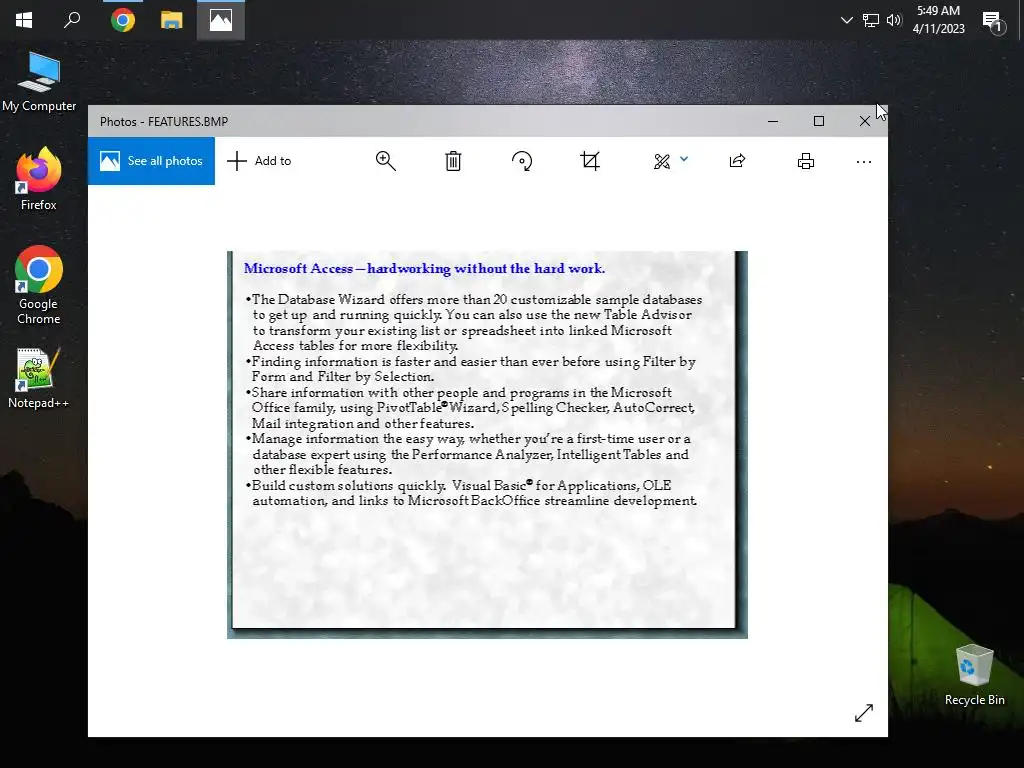Select the Notepad++ desktop shortcut
1024x768 pixels.
tap(39, 379)
